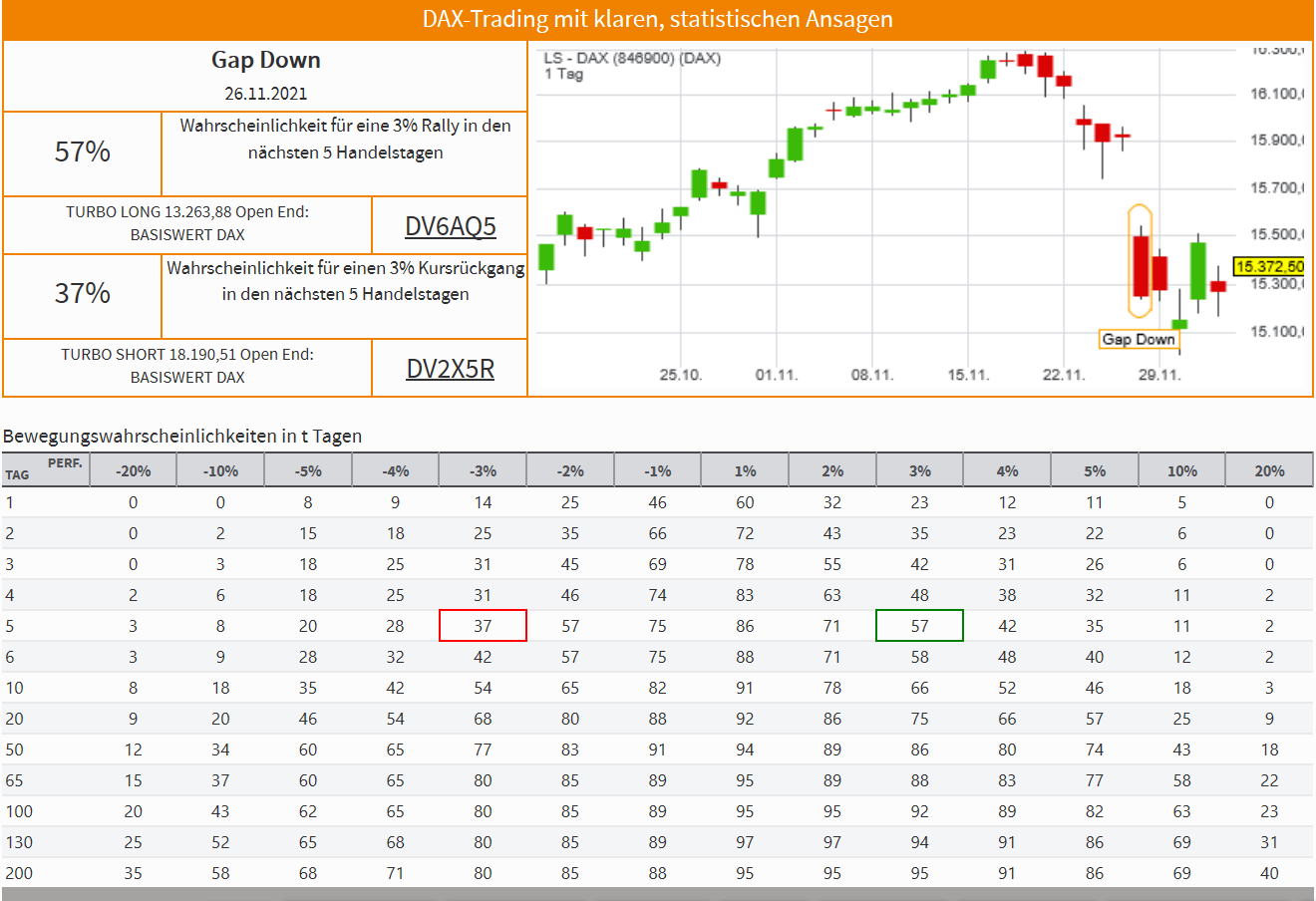This screenshot has width=1316, height=901.
Task: Click the highlighted 15.372,50 price label
Action: [1269, 266]
